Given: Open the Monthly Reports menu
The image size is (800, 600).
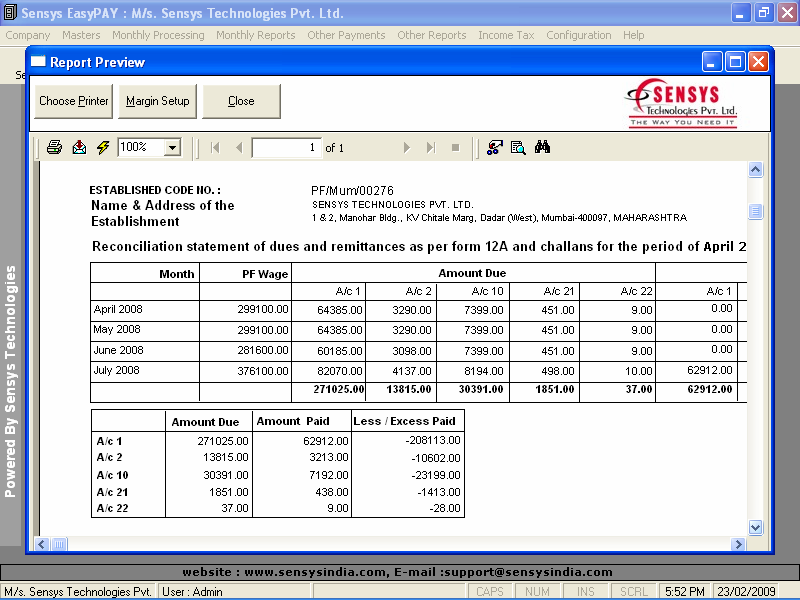Looking at the screenshot, I should (x=256, y=35).
